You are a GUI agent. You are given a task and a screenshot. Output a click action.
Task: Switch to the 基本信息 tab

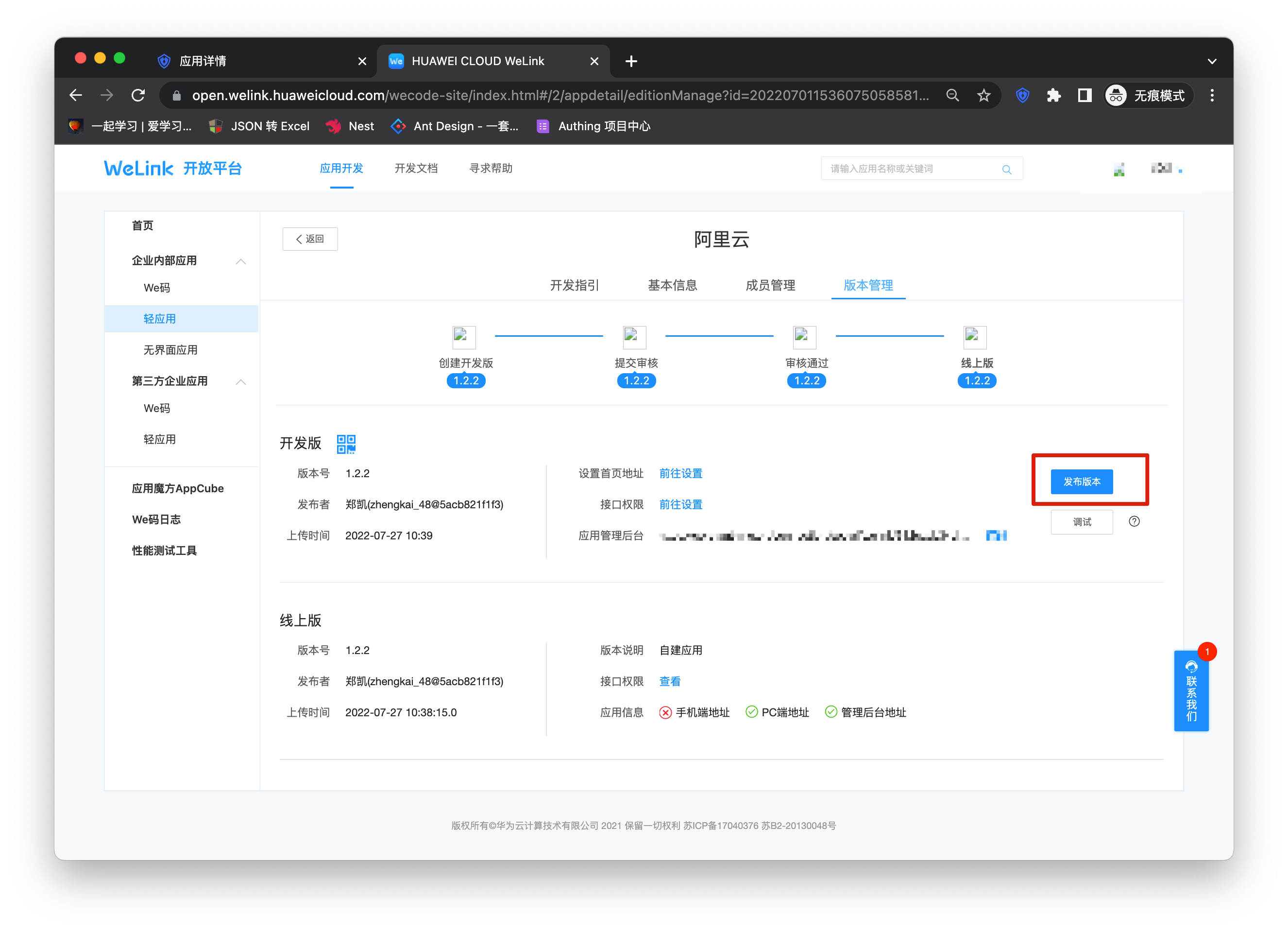tap(672, 285)
